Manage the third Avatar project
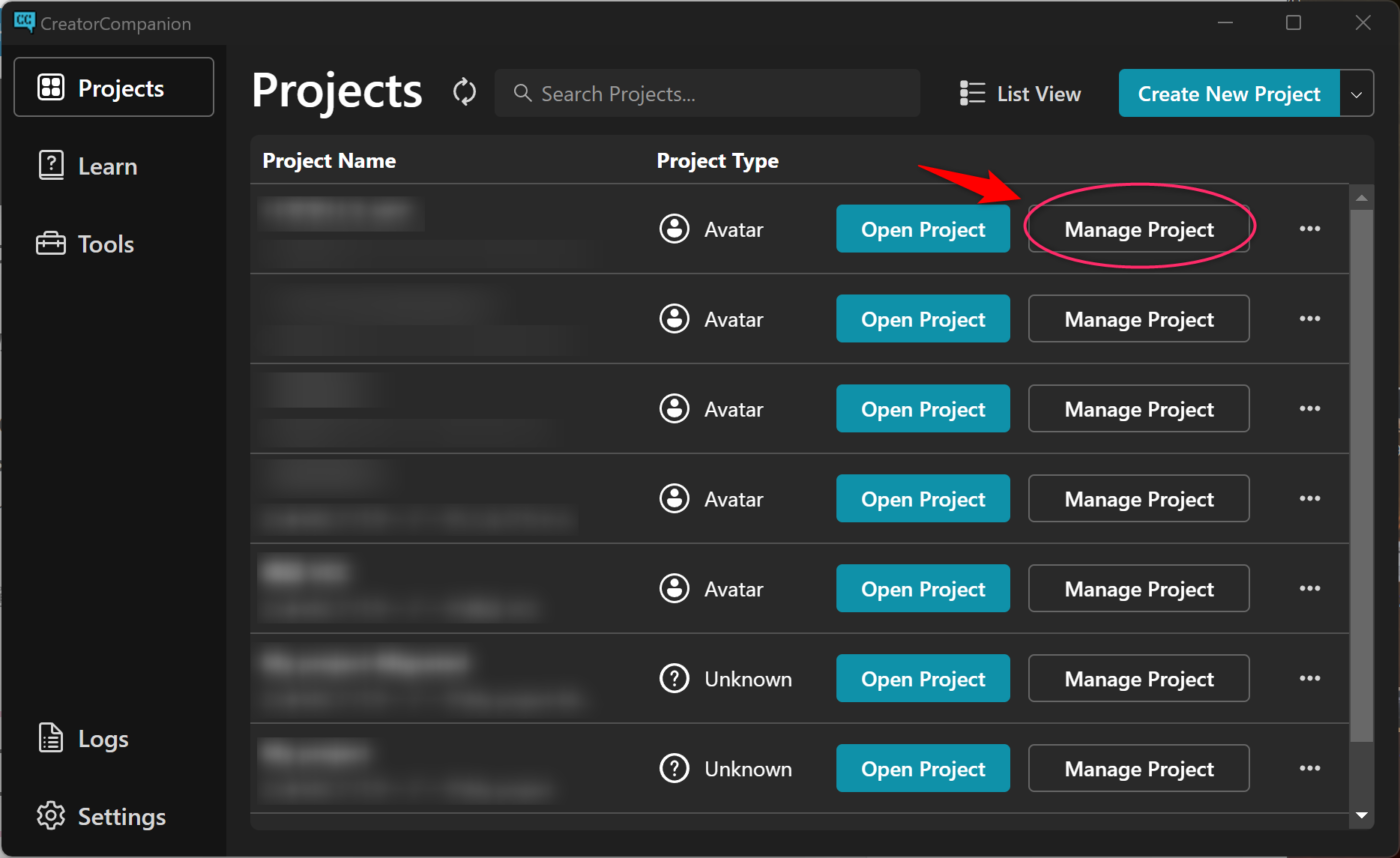The image size is (1400, 858). click(x=1139, y=409)
